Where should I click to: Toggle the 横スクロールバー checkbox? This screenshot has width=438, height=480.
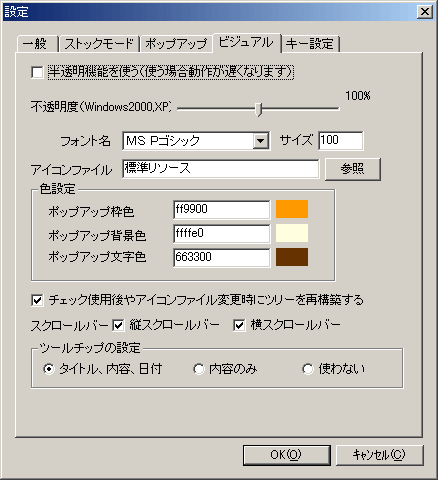(239, 325)
